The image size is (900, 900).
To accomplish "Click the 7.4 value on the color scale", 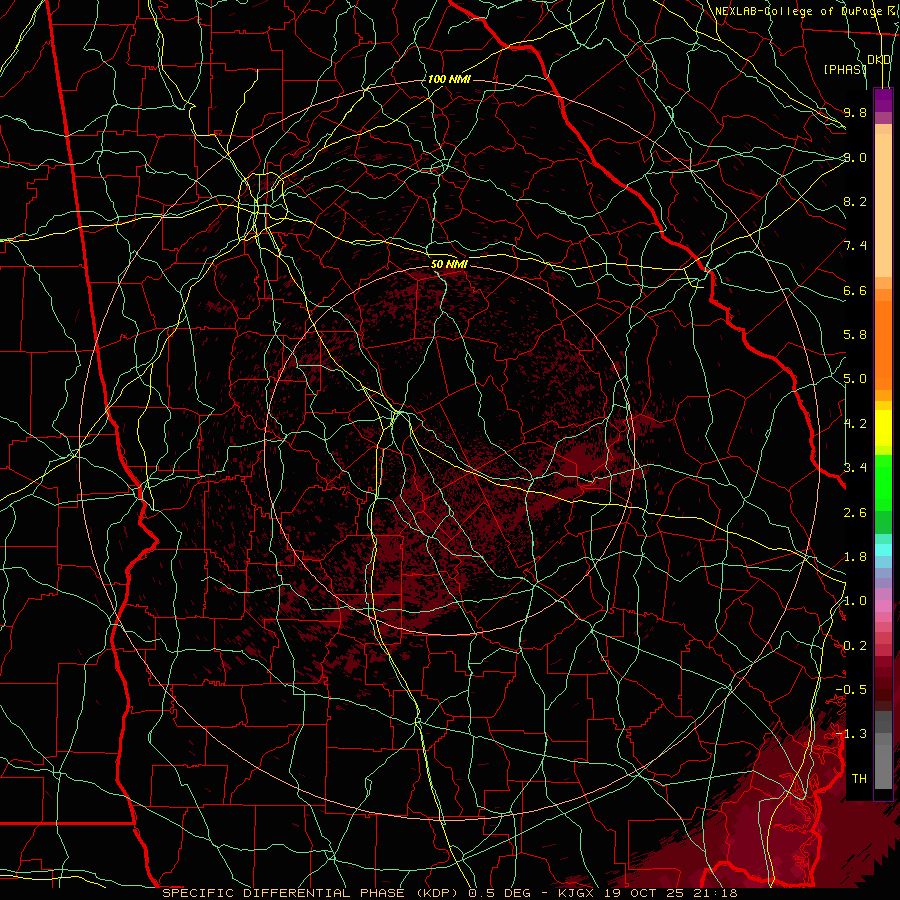I will 855,246.
